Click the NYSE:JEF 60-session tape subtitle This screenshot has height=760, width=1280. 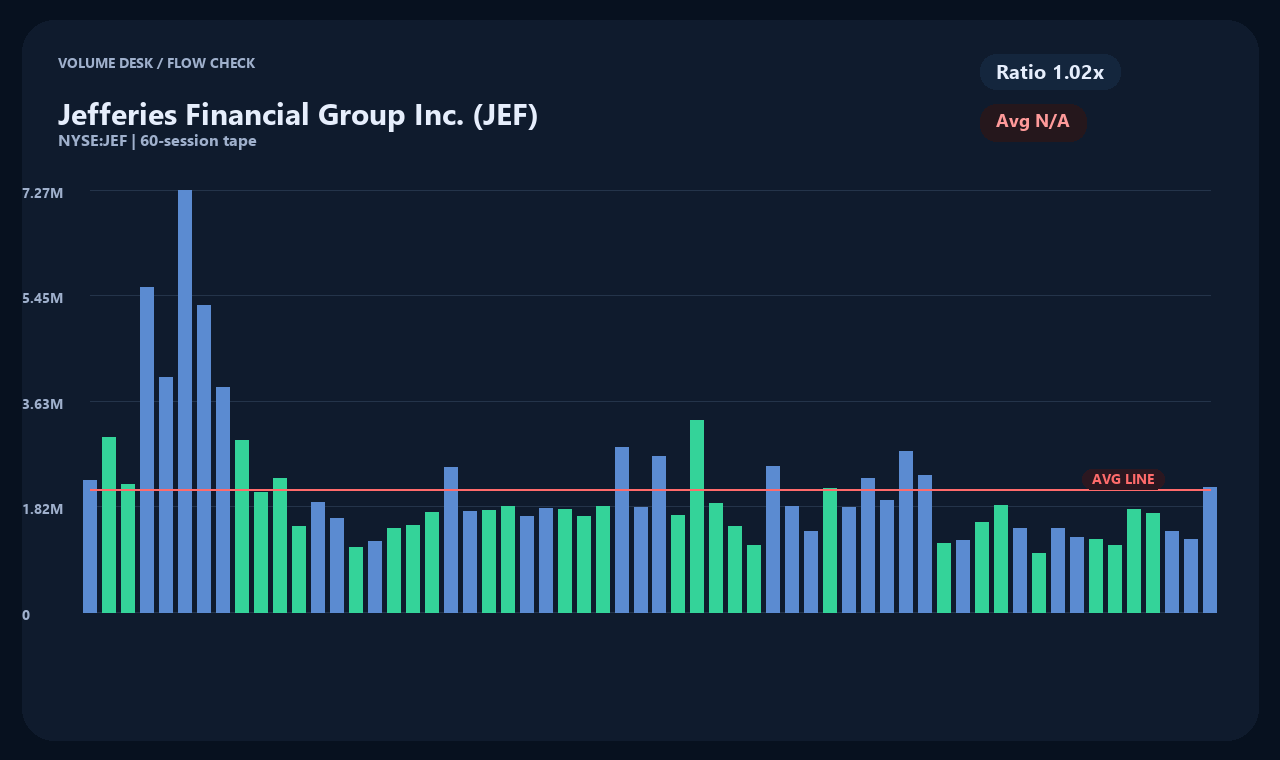157,141
